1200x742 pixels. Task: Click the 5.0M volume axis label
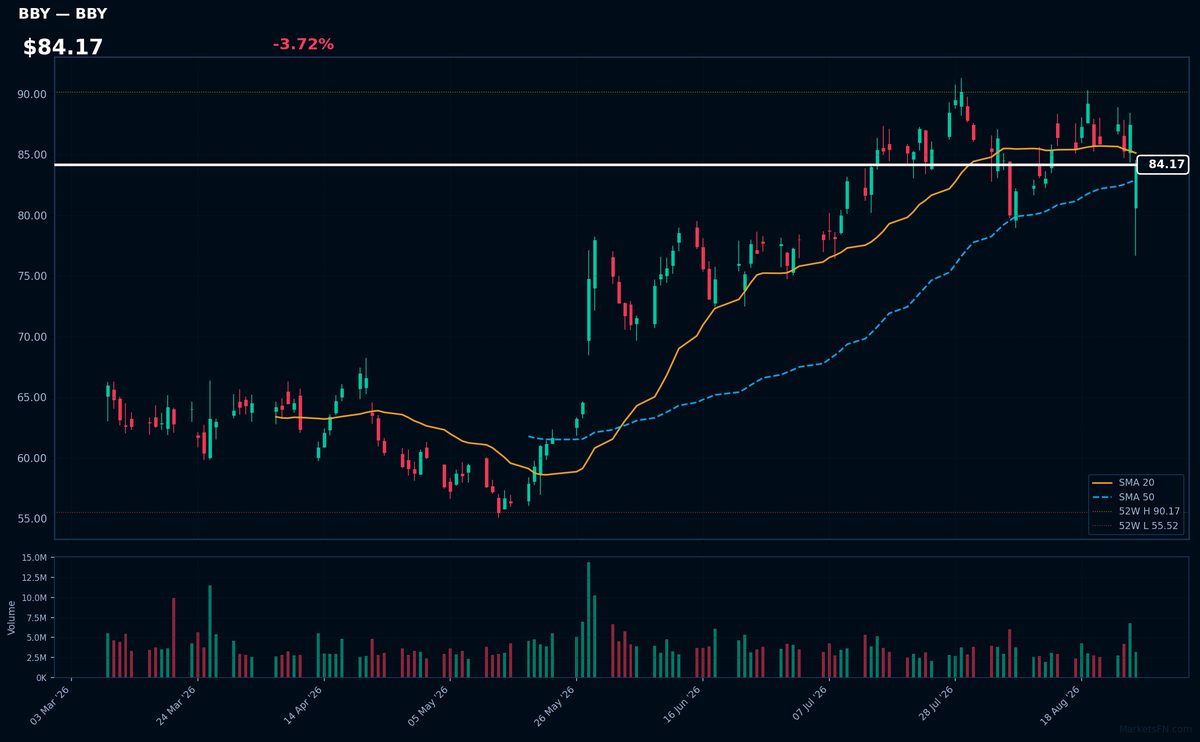pos(36,638)
